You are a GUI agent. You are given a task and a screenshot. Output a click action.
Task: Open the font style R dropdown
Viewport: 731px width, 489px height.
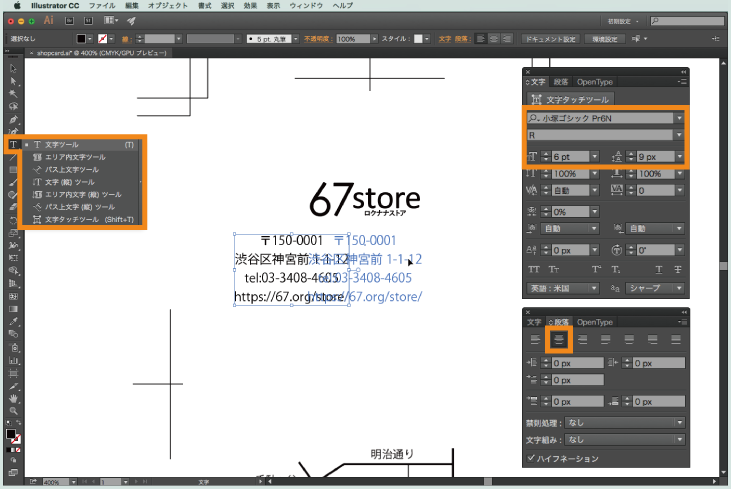[679, 135]
